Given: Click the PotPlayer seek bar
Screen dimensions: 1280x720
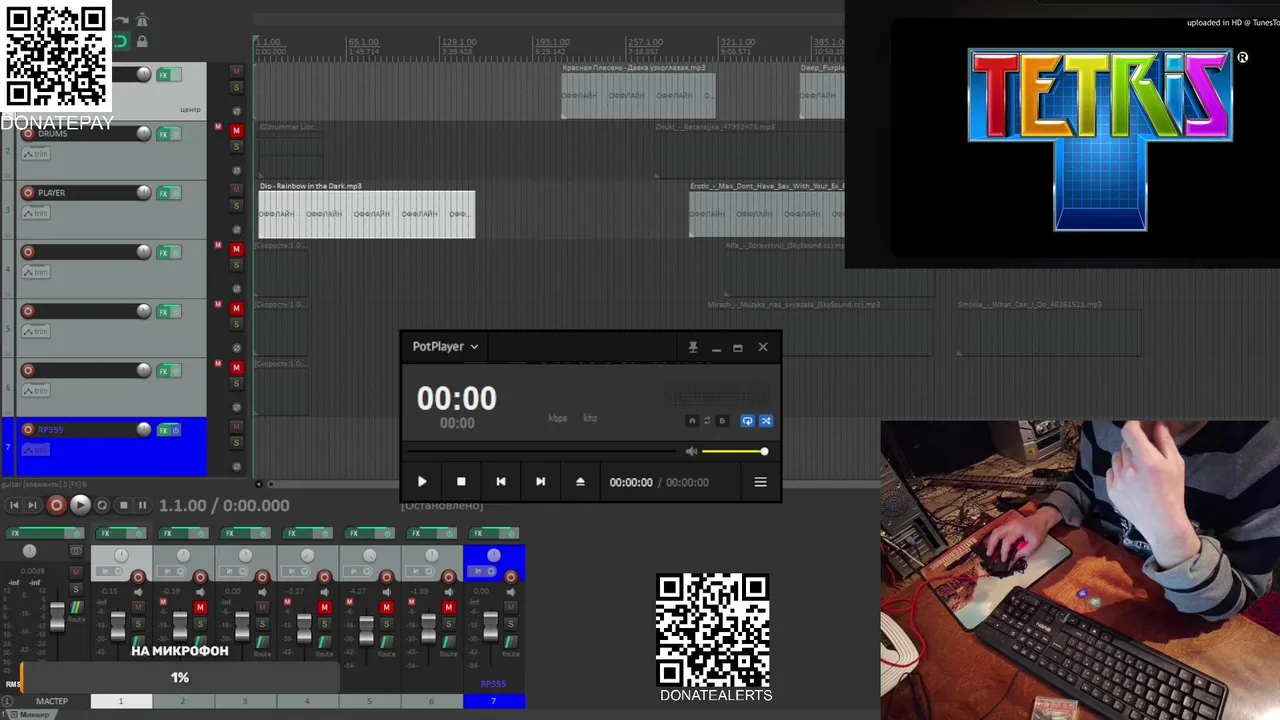Looking at the screenshot, I should (541, 452).
